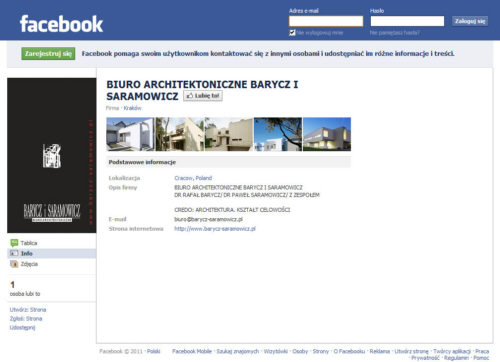Click the Cracow, Poland location link
This screenshot has height=362, width=500.
[x=193, y=178]
